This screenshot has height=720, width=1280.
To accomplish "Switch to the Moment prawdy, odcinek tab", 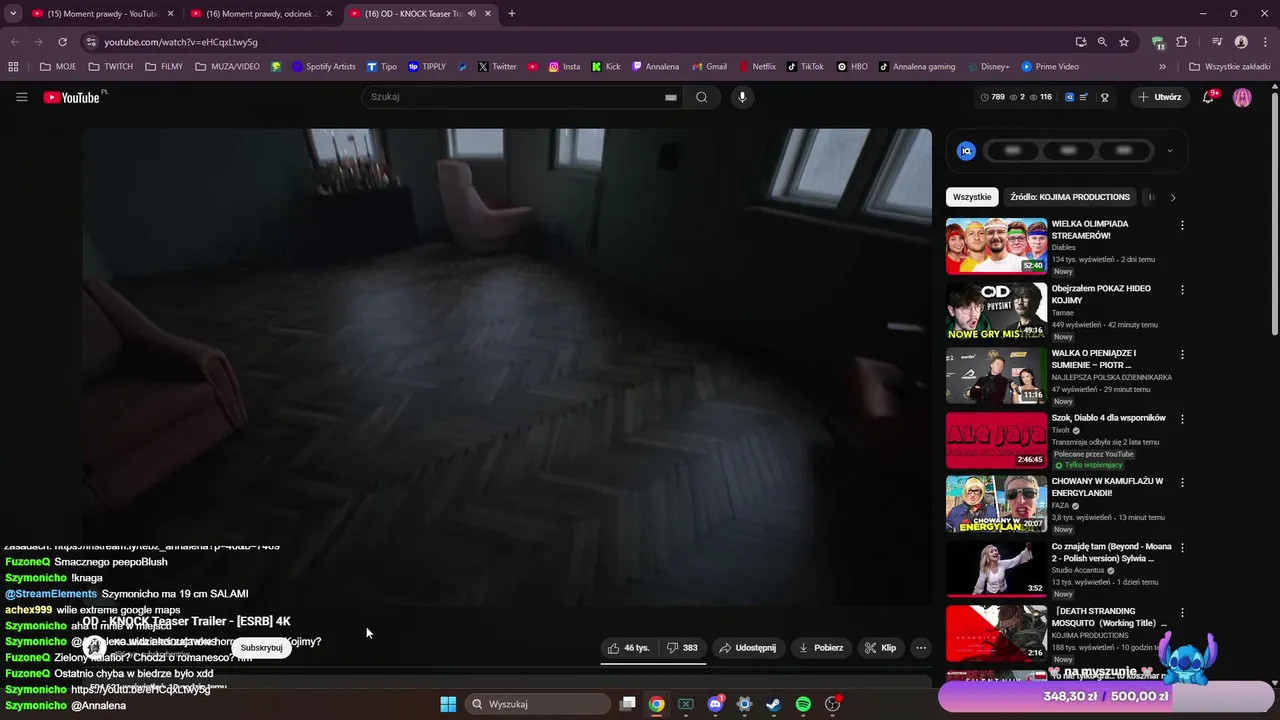I will [260, 14].
